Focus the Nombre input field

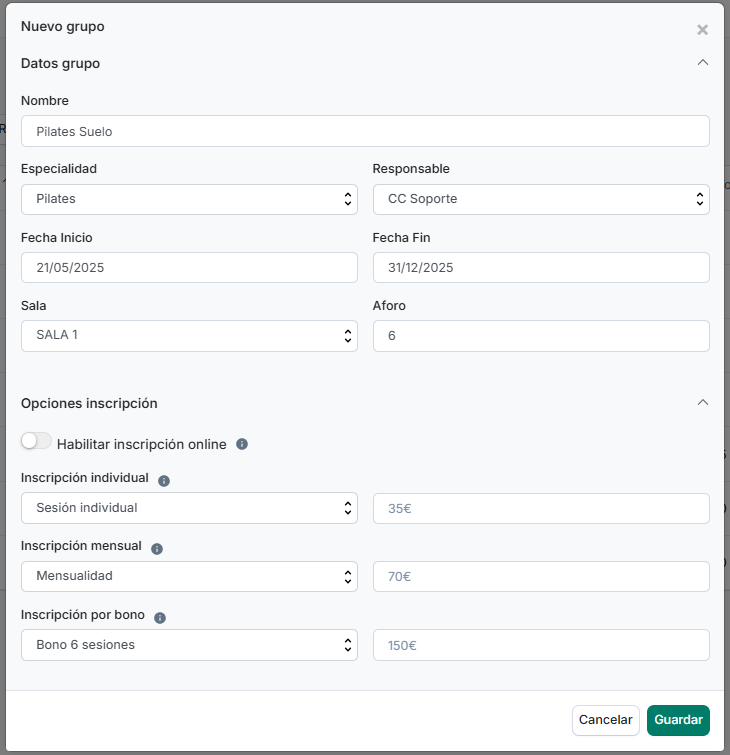(365, 131)
